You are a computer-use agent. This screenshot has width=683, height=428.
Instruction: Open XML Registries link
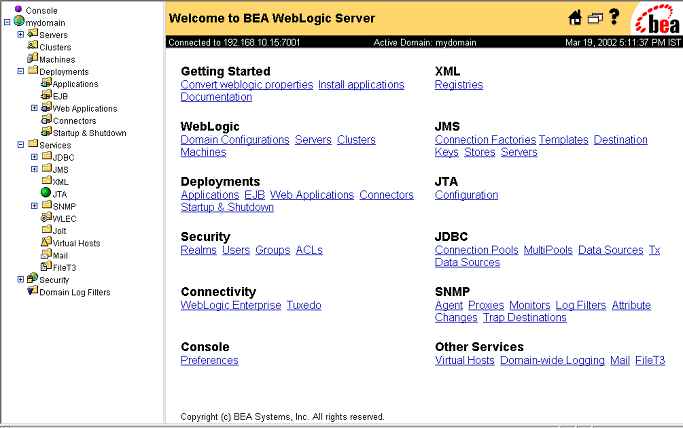[x=459, y=84]
